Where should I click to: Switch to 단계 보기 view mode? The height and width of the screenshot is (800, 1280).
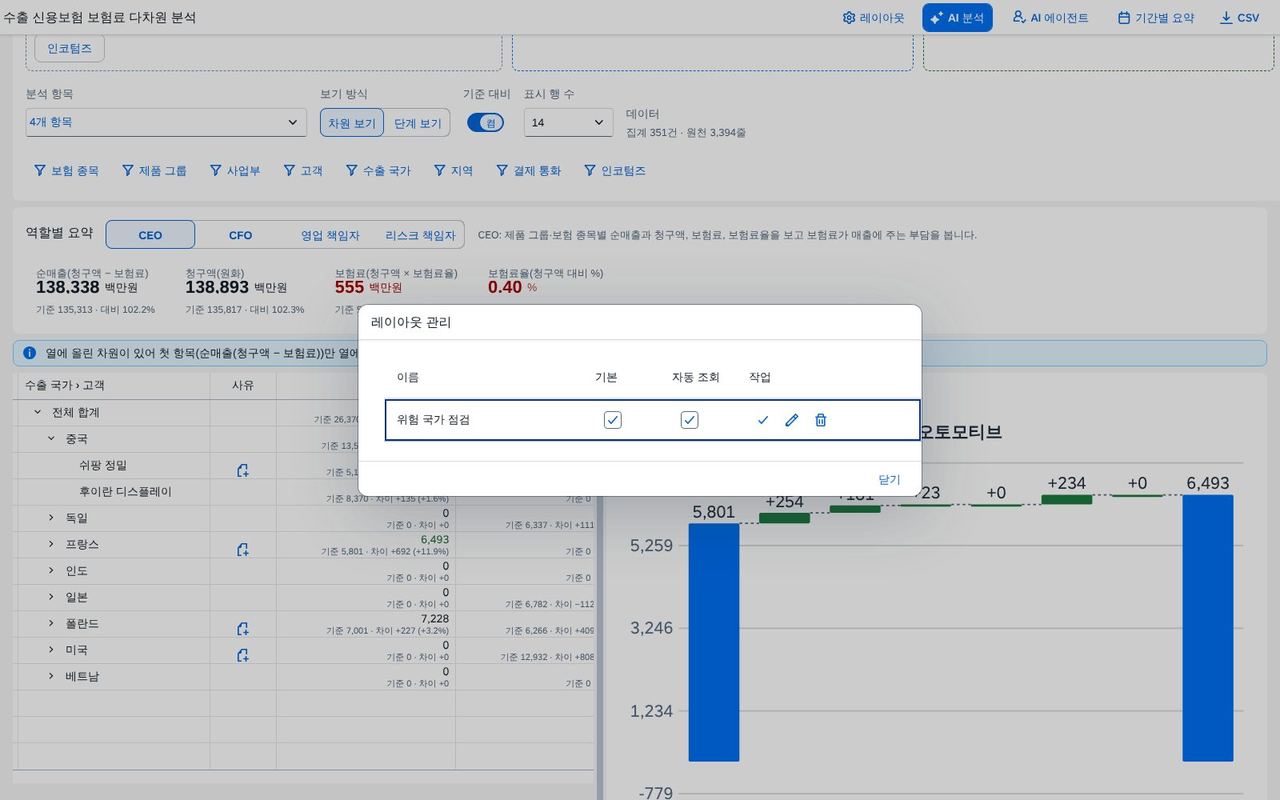pos(417,123)
